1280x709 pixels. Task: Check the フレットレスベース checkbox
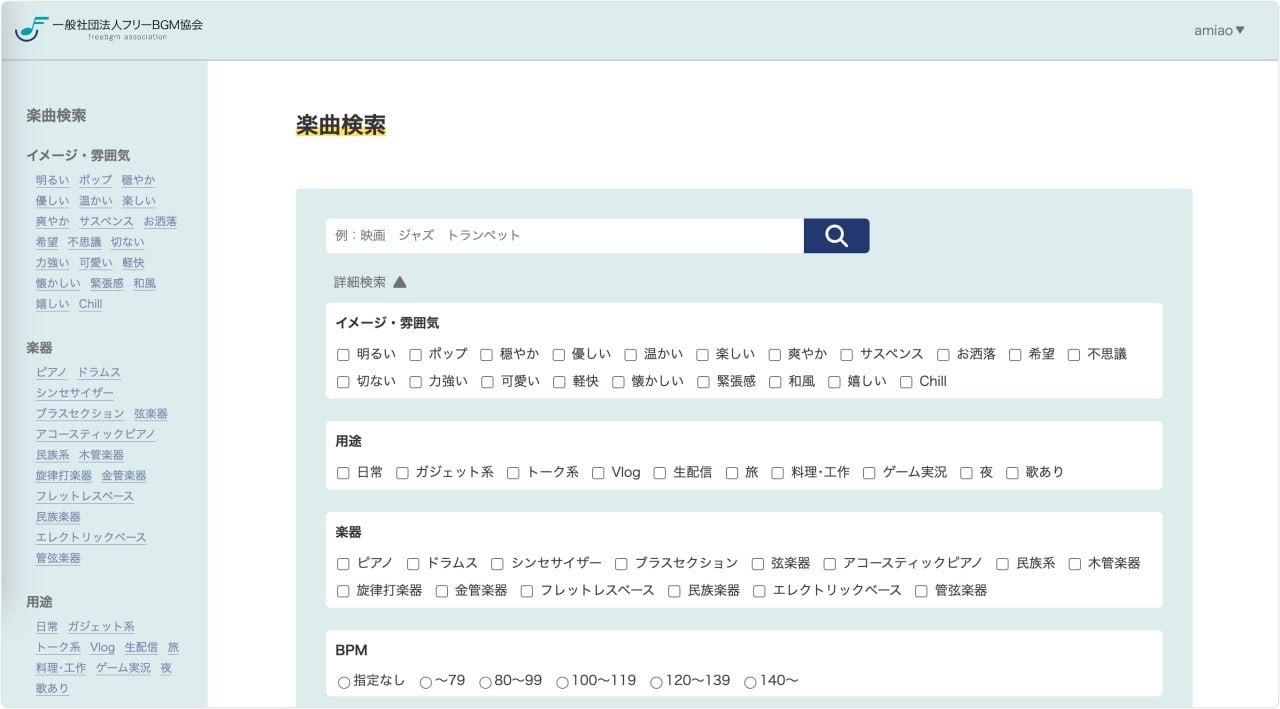pyautogui.click(x=527, y=591)
